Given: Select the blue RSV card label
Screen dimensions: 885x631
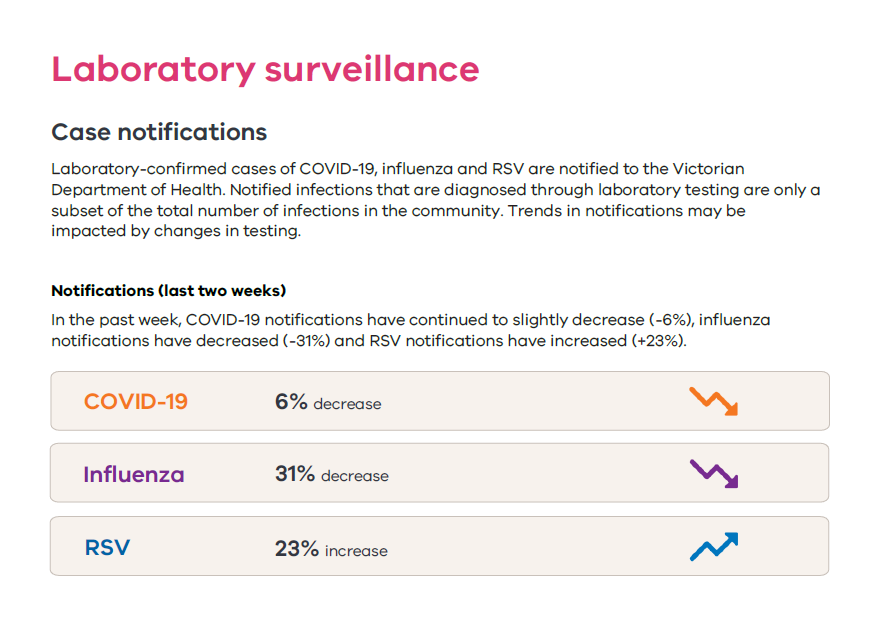Looking at the screenshot, I should pos(107,548).
